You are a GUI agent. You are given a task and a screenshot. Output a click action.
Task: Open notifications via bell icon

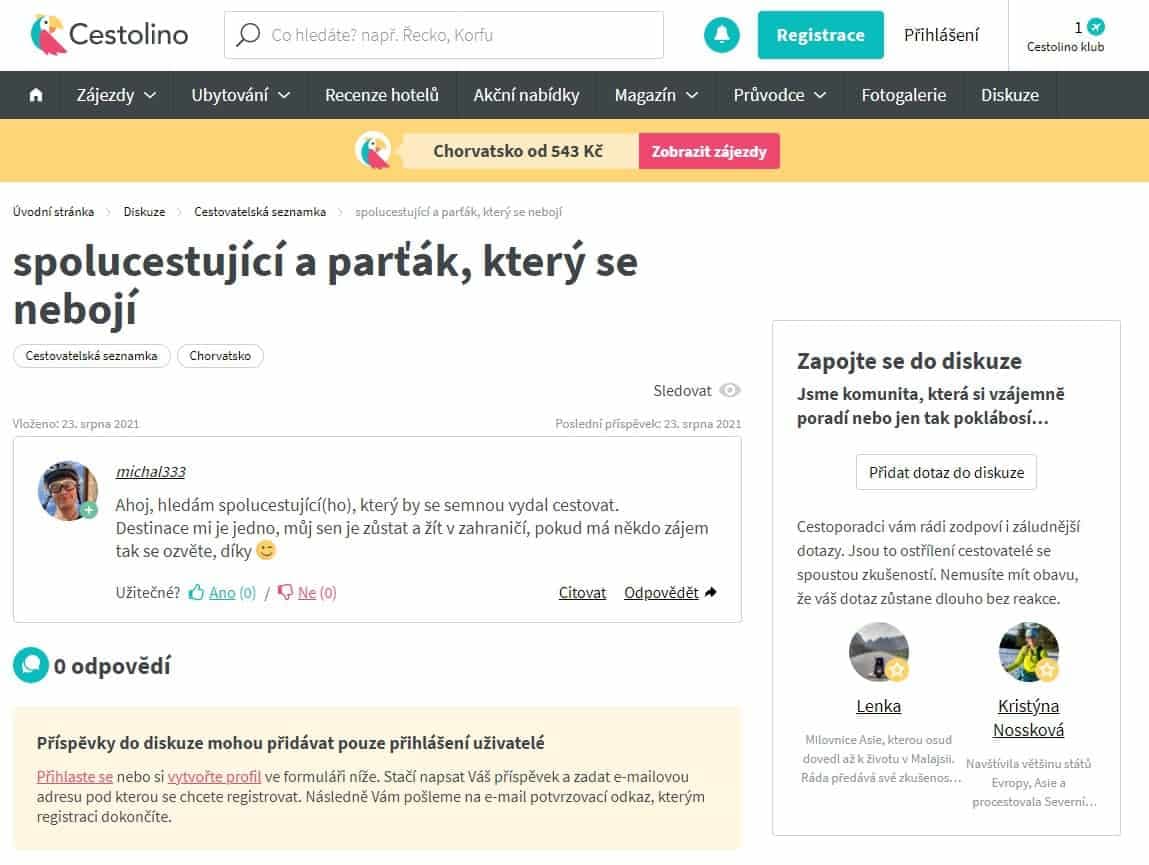click(x=721, y=34)
